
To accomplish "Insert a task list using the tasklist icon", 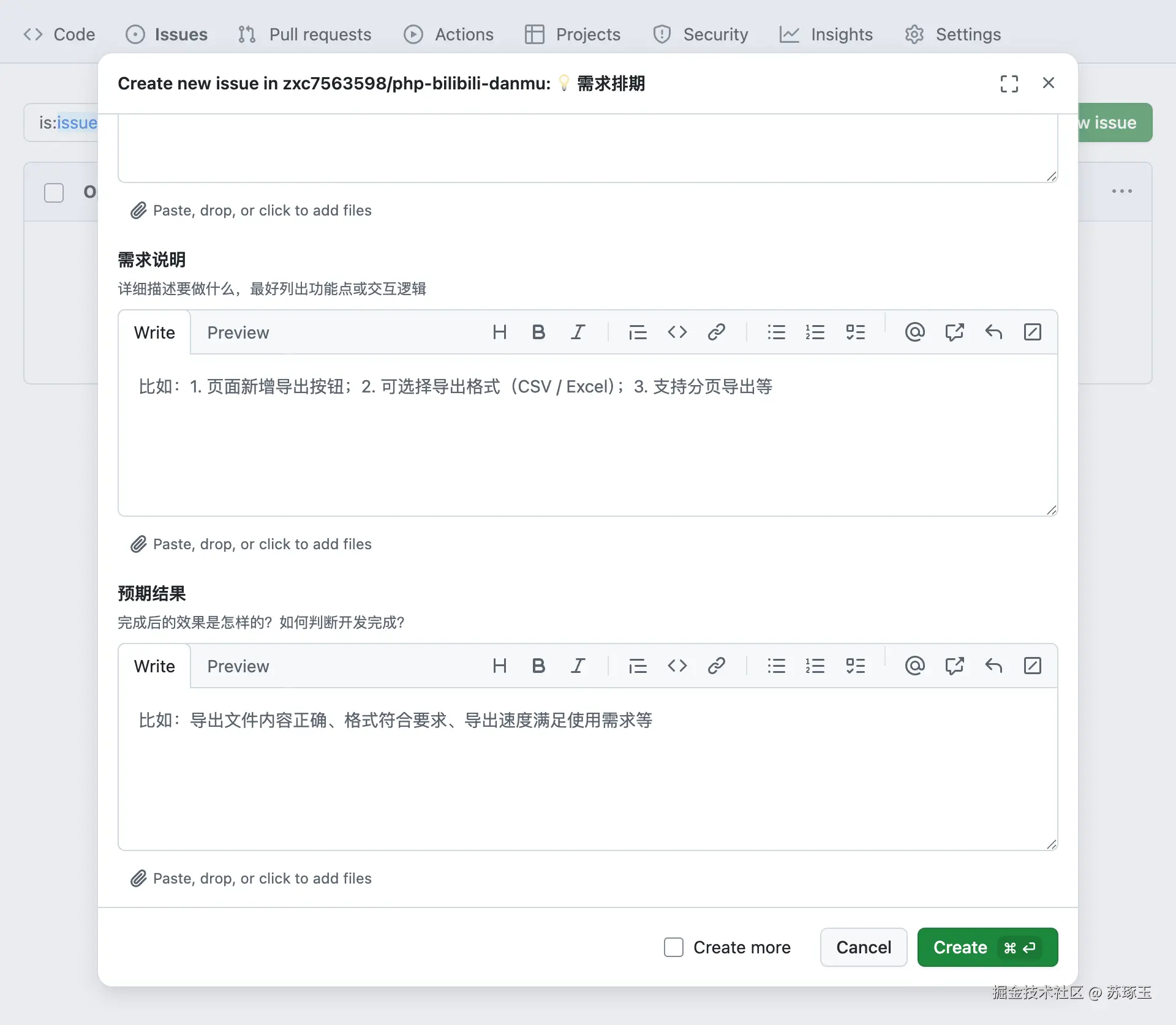I will point(856,332).
